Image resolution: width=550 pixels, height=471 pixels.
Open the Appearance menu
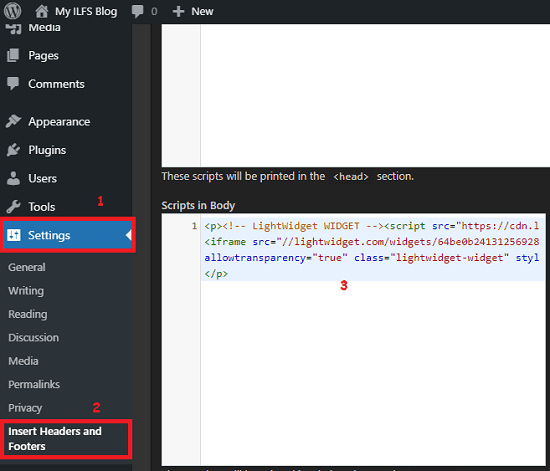59,122
